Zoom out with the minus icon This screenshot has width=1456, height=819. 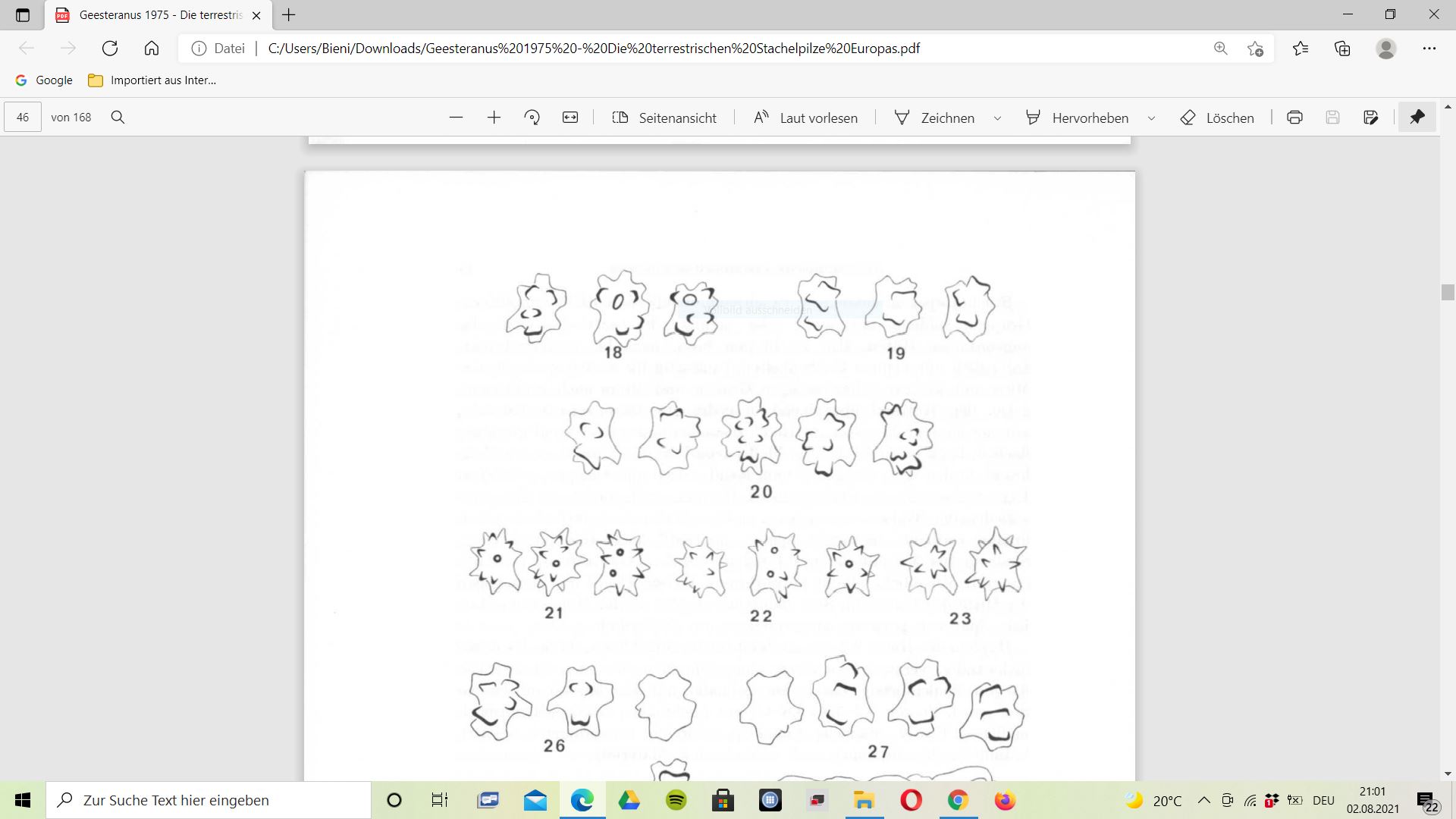[456, 118]
